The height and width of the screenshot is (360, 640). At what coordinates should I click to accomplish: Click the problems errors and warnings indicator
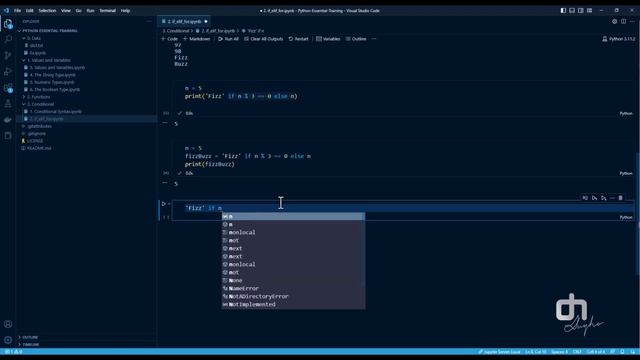click(x=14, y=352)
